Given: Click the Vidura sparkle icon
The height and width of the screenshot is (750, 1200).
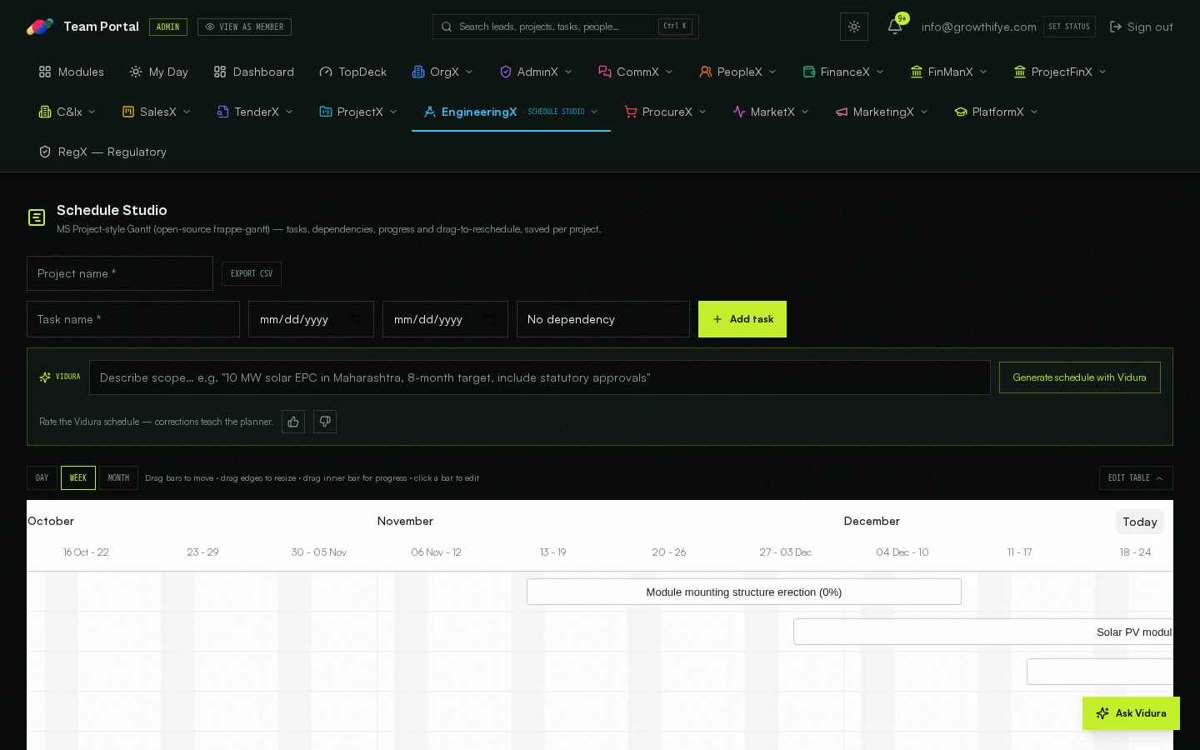Looking at the screenshot, I should tap(45, 377).
